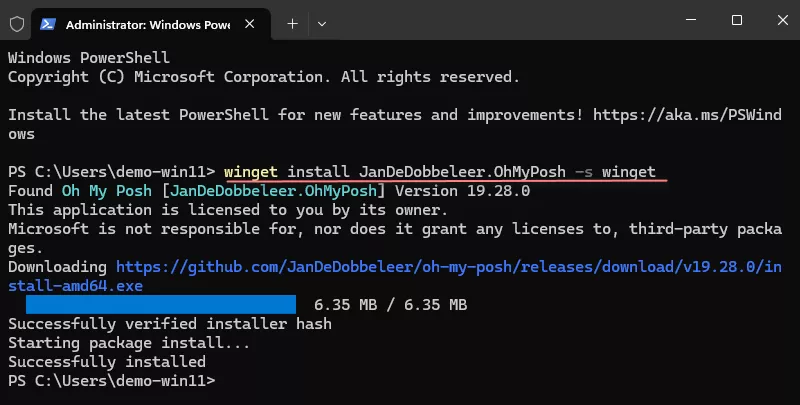The image size is (800, 405).
Task: Close the Administrator PowerShell tab
Action: 249,23
